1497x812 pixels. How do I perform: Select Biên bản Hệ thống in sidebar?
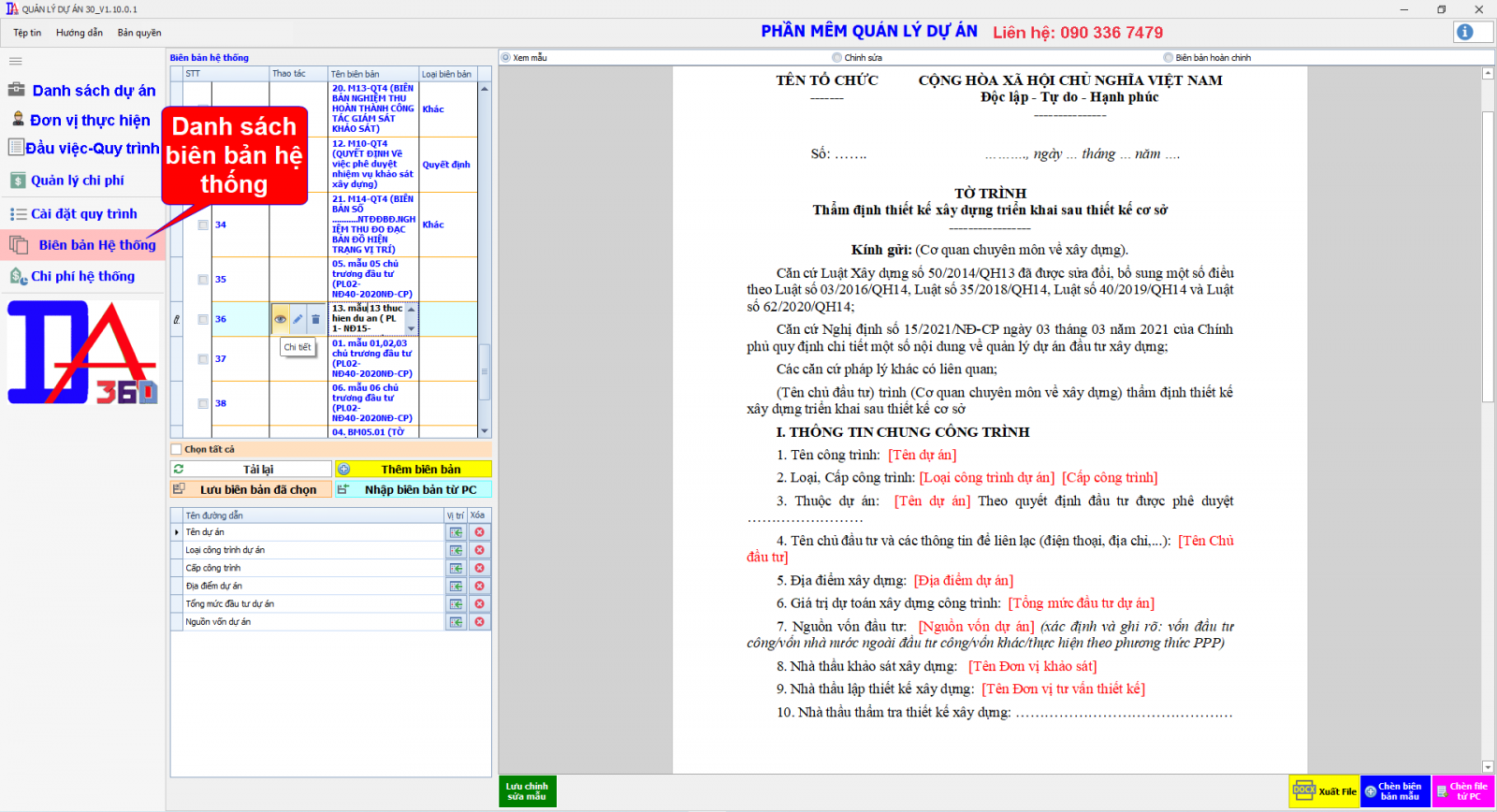[x=82, y=245]
